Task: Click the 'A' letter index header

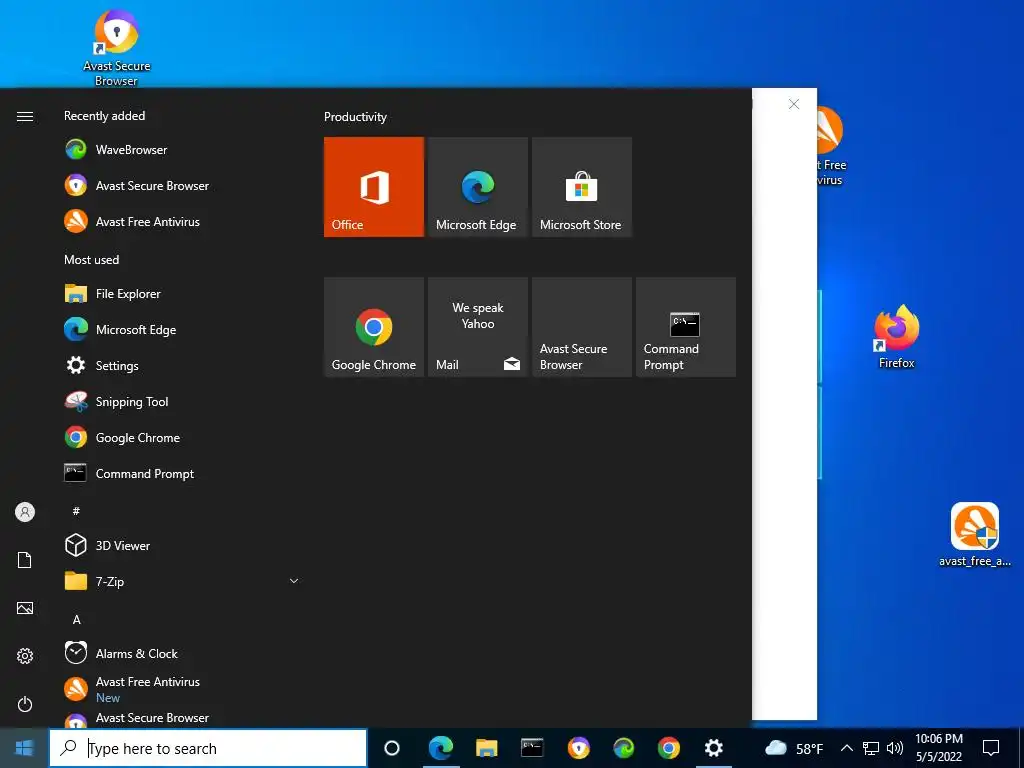Action: 76,619
